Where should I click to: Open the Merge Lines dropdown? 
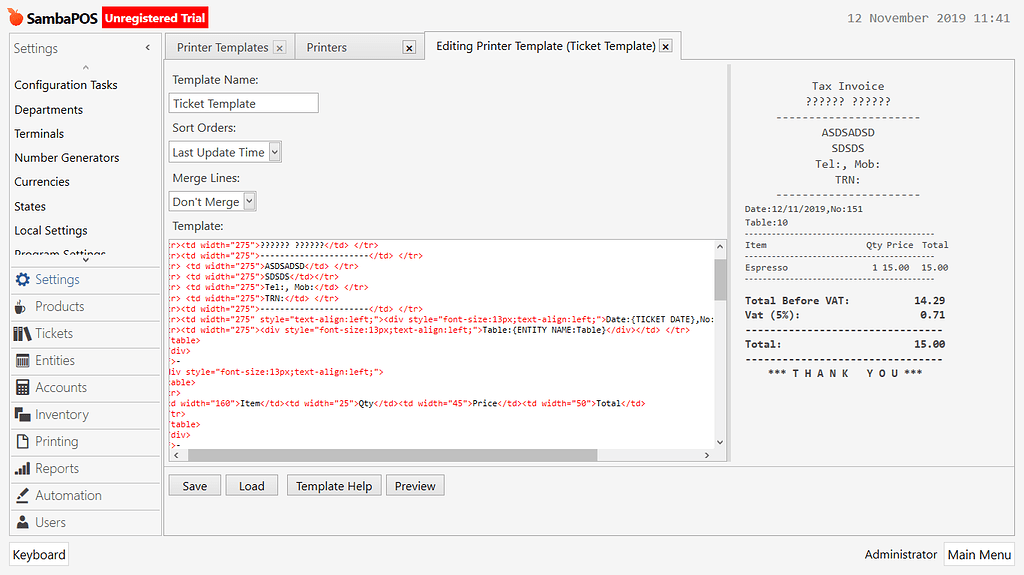(x=213, y=201)
